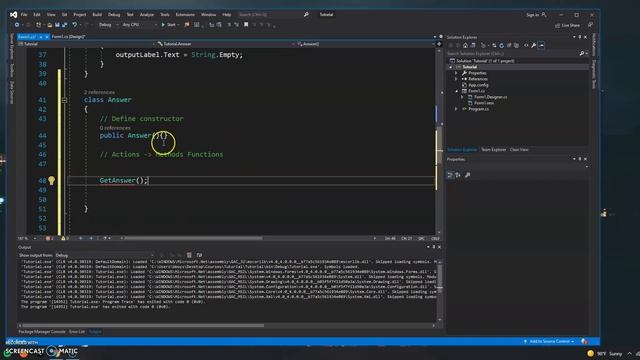The image size is (640, 360).
Task: Open the Edit menu
Action: pyautogui.click(x=37, y=15)
